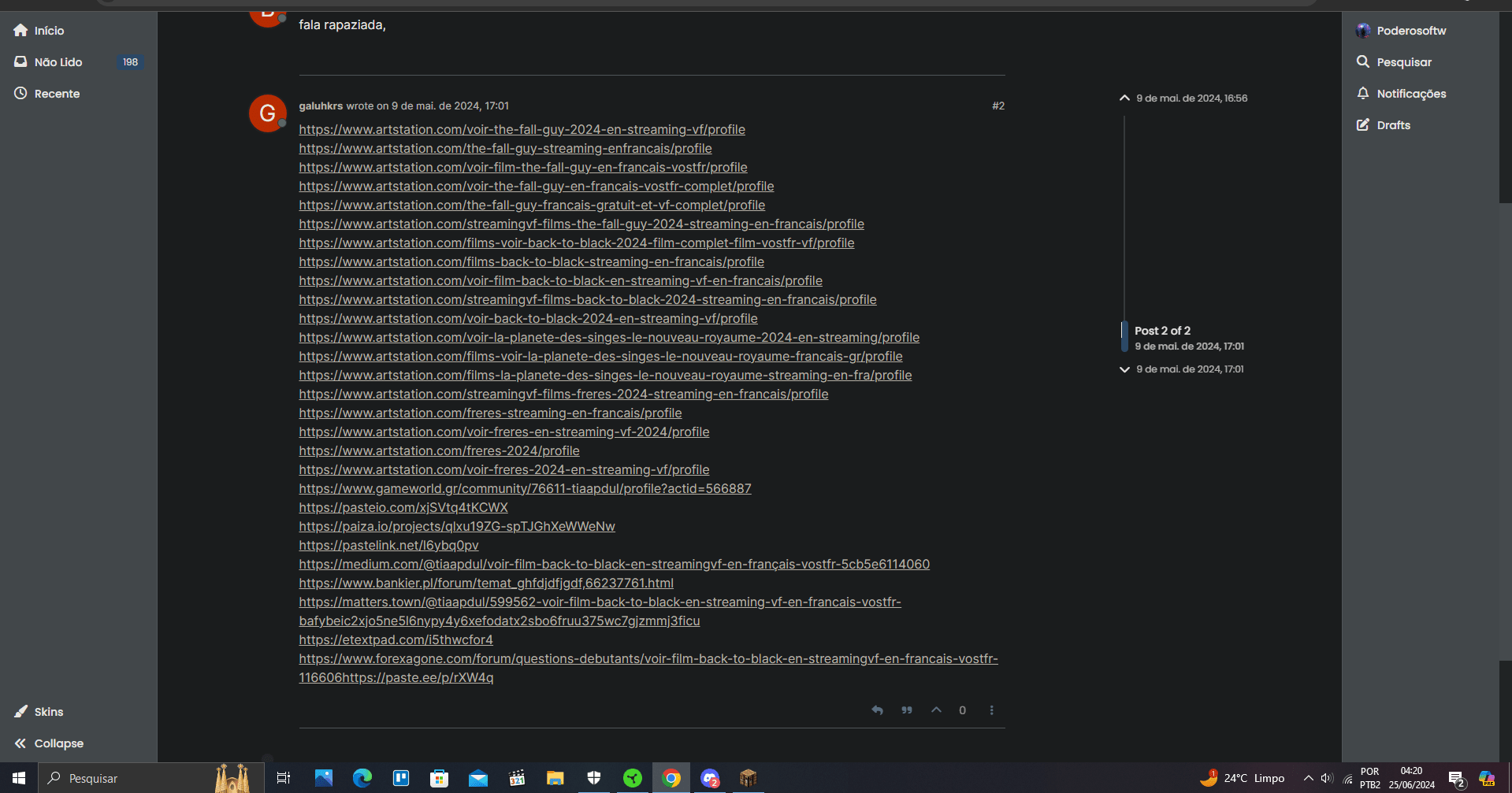The image size is (1512, 793).
Task: Open the pastelink.net link
Action: [388, 546]
